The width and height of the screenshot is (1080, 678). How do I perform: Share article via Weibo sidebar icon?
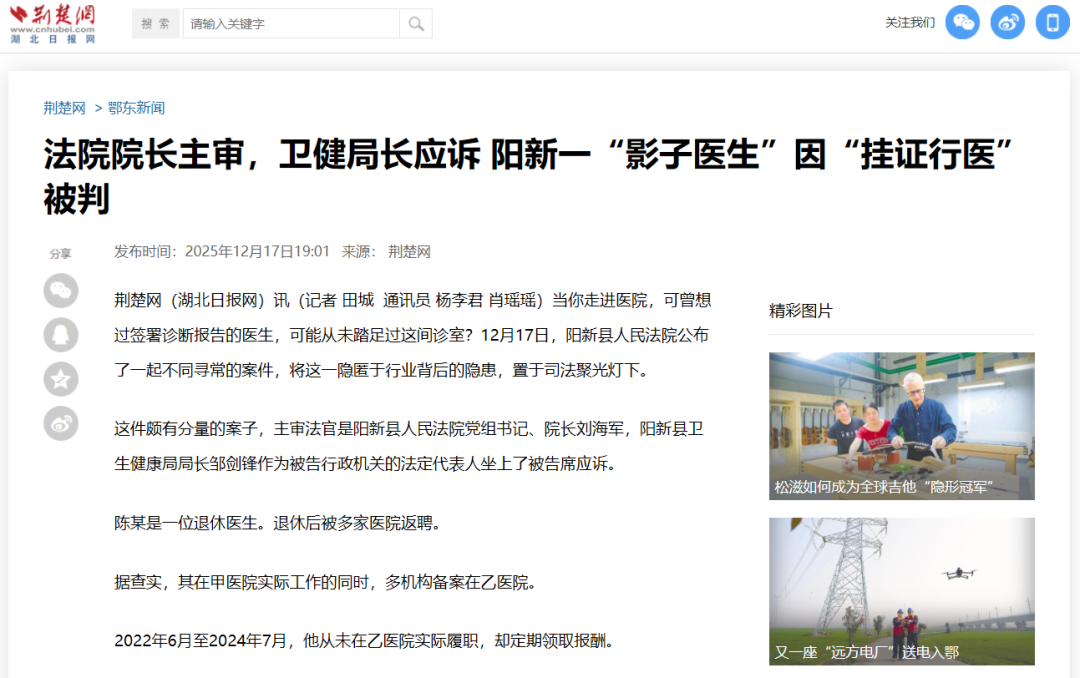click(61, 424)
